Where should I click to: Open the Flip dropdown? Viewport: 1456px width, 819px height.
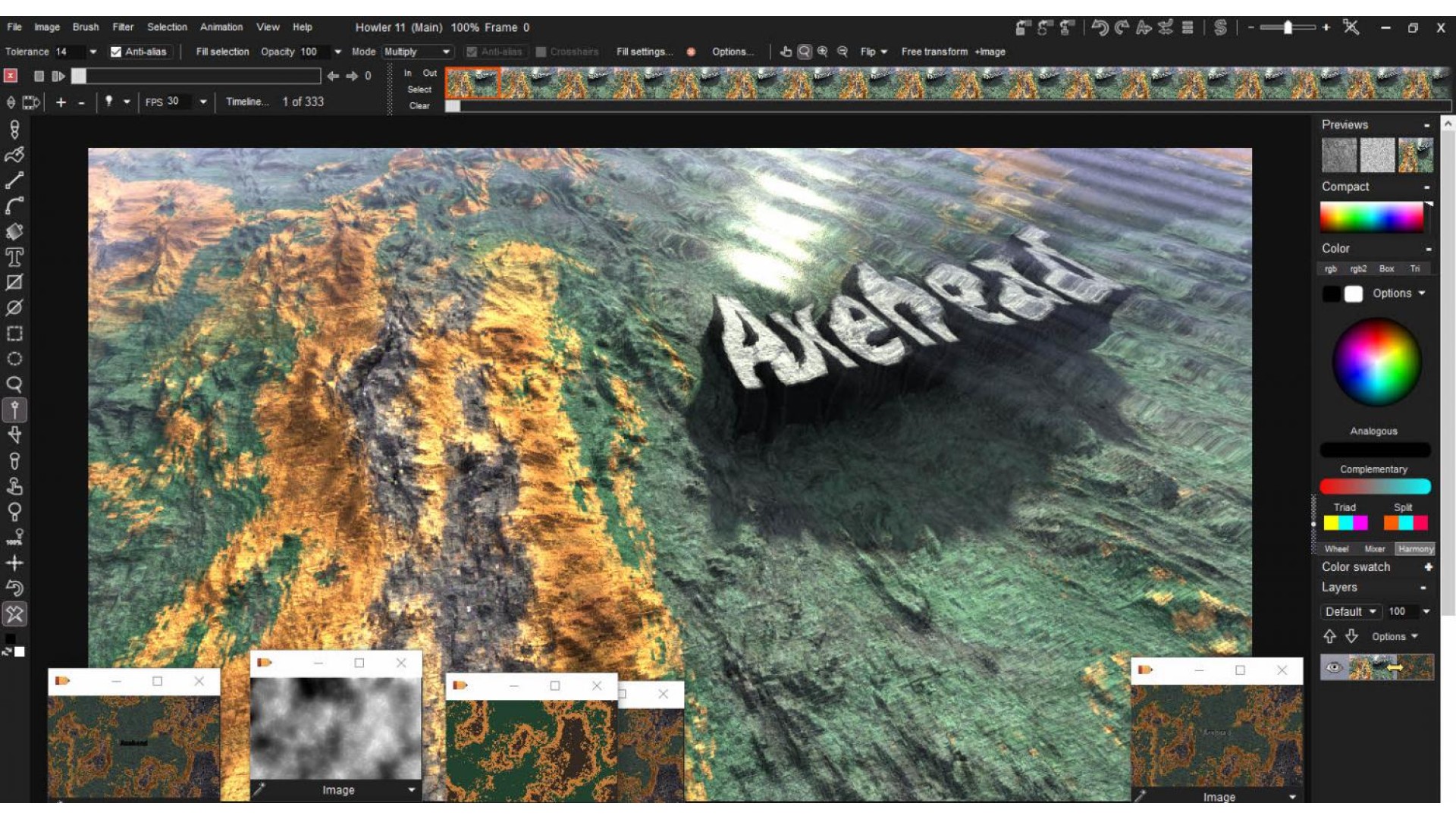[x=874, y=52]
